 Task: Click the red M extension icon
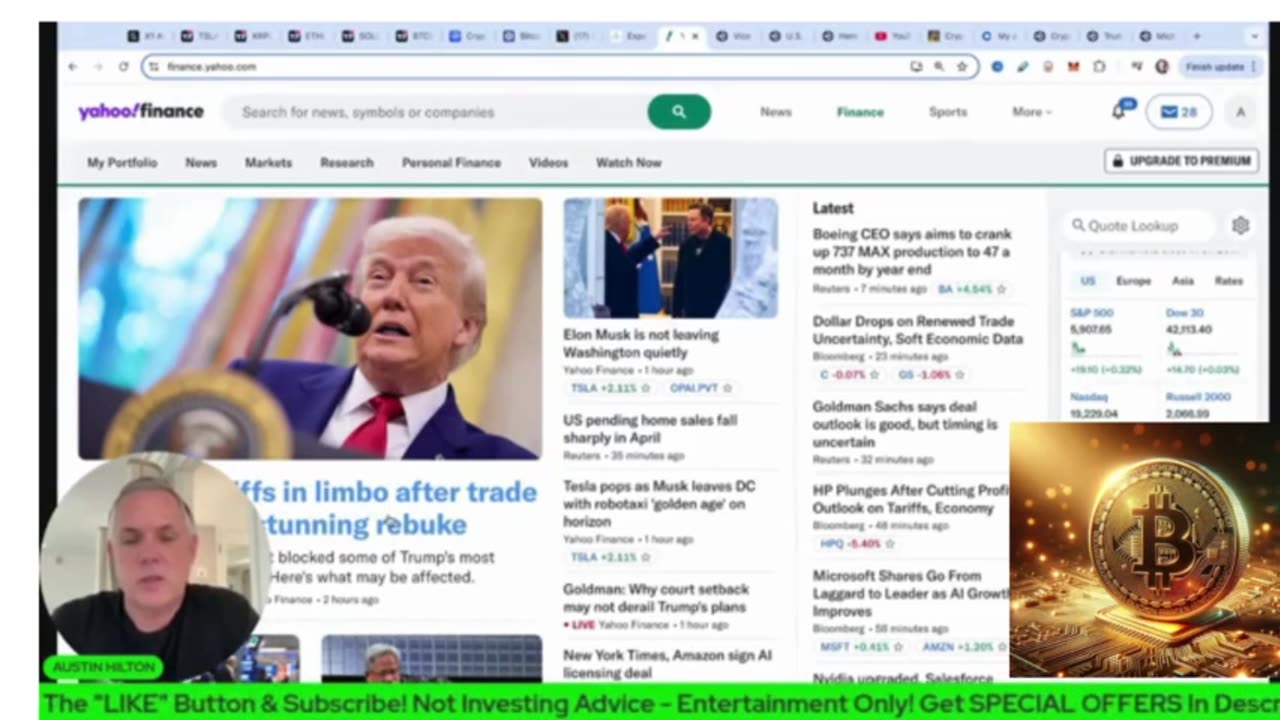pyautogui.click(x=1073, y=67)
